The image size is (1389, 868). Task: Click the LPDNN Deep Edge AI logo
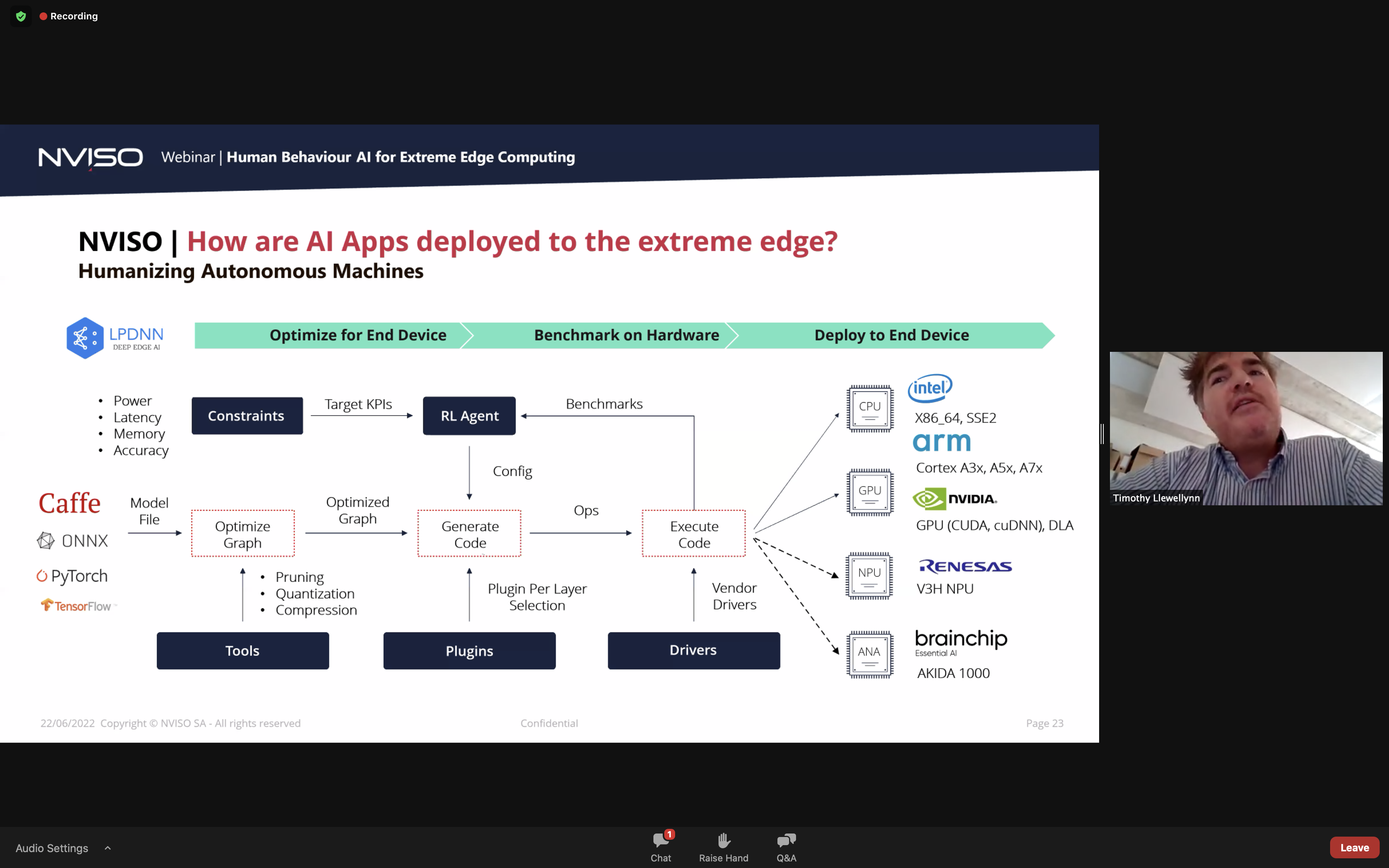pos(115,338)
